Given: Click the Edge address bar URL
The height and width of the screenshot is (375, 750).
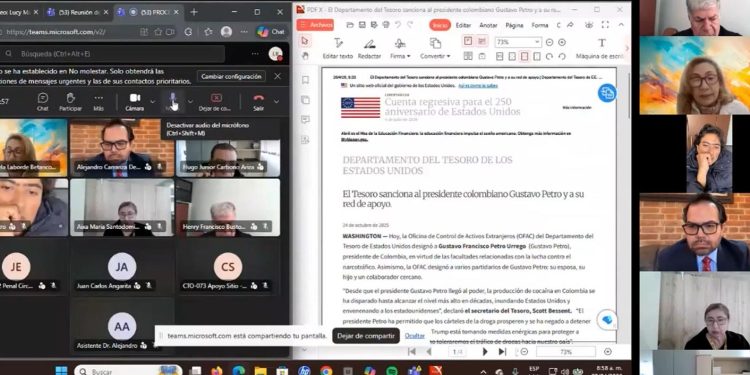Looking at the screenshot, I should [56, 32].
